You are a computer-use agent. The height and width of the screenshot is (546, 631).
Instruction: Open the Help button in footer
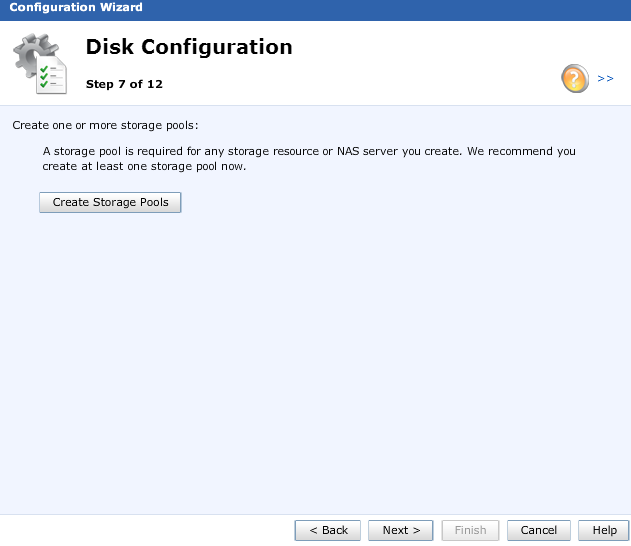(604, 530)
